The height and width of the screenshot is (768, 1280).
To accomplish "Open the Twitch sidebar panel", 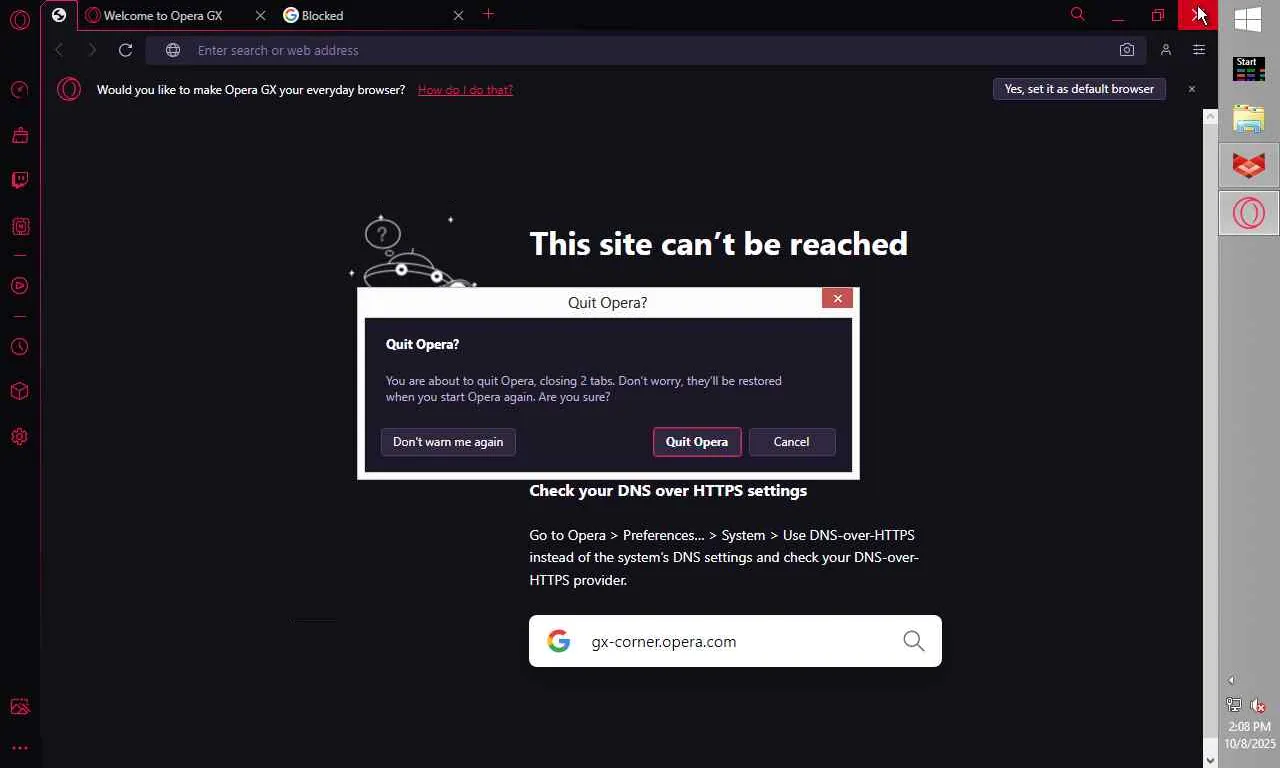I will click(x=19, y=180).
